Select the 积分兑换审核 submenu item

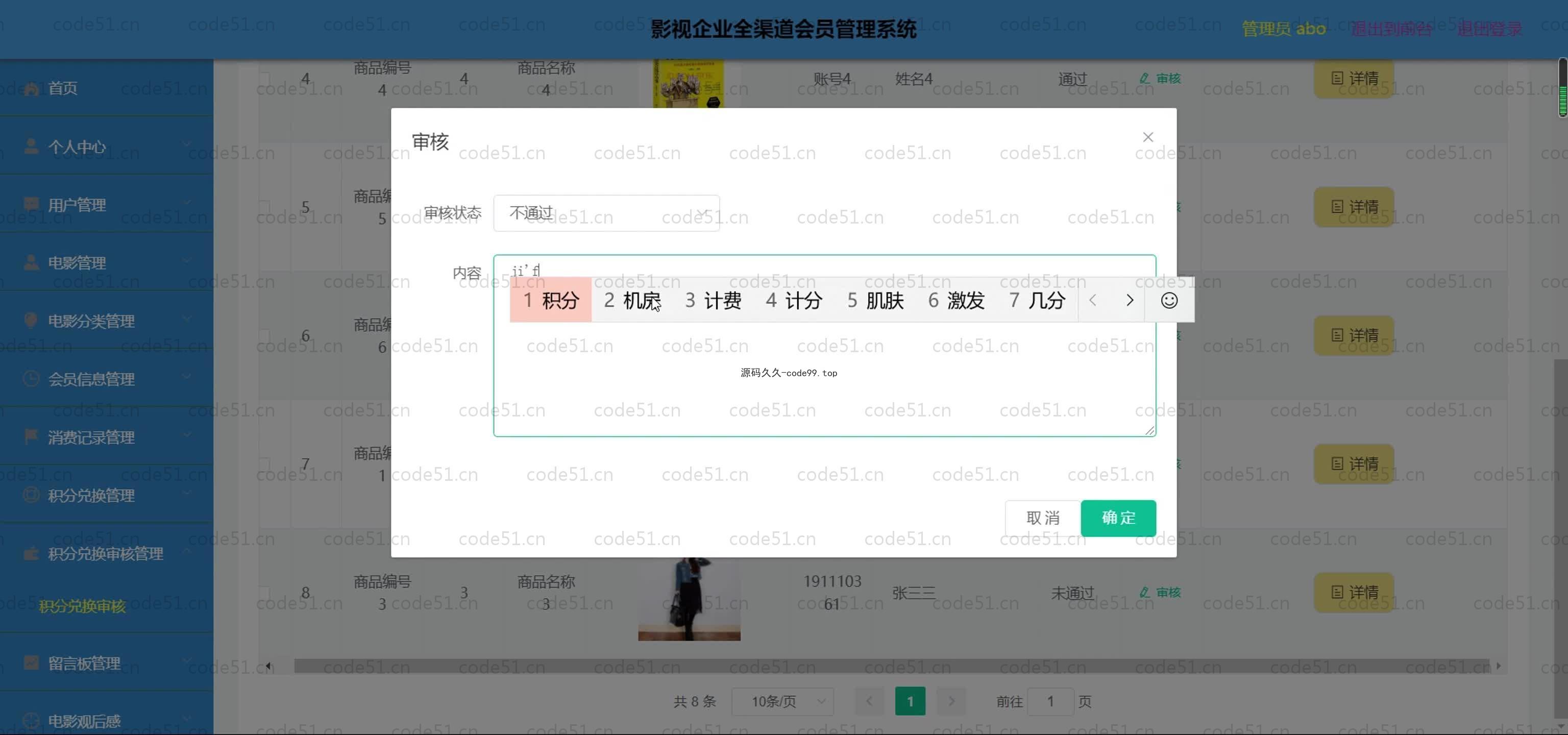tap(82, 606)
